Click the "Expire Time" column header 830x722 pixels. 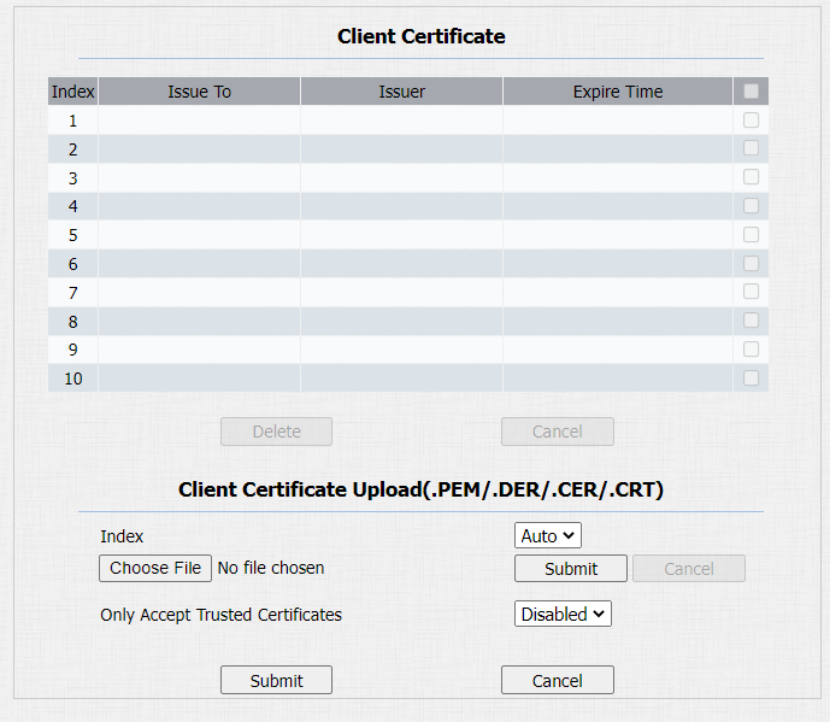click(618, 92)
